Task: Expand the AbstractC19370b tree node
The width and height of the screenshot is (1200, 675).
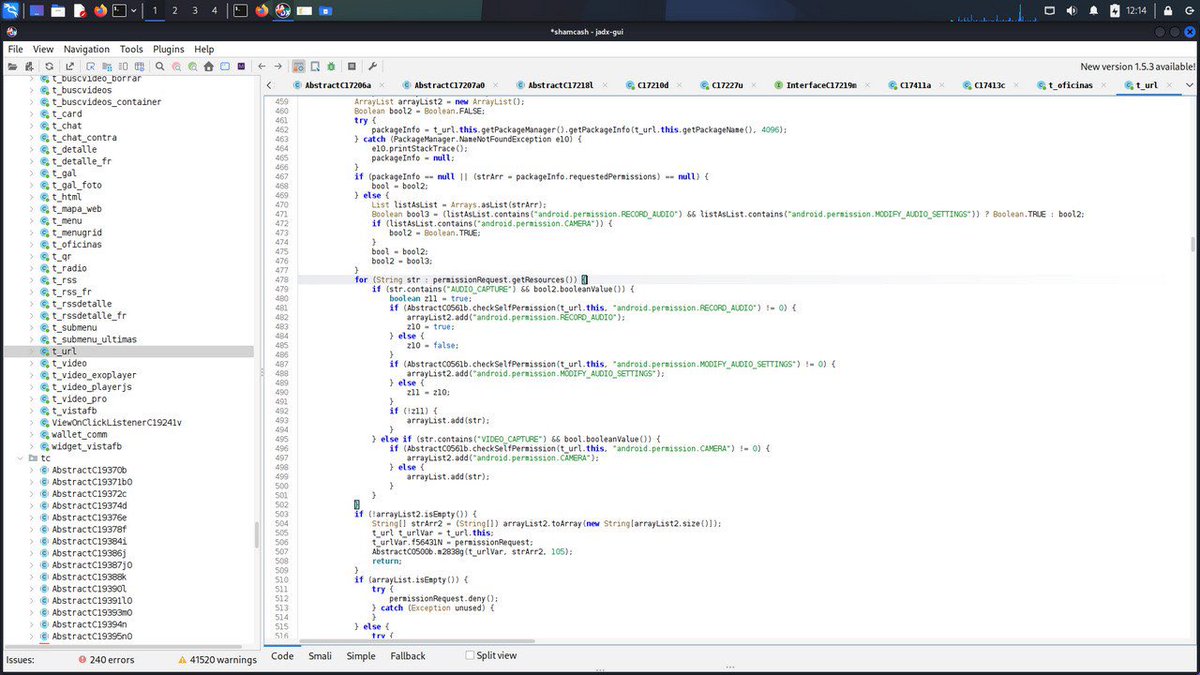Action: click(31, 470)
